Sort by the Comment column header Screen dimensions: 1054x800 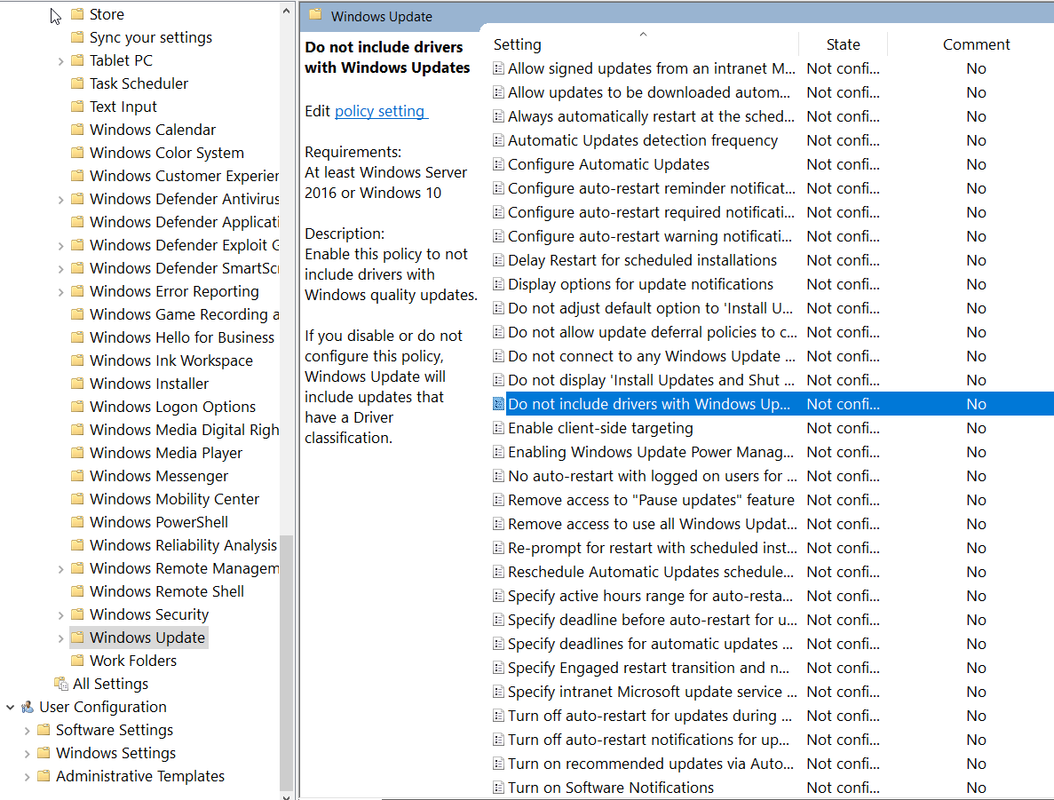[976, 44]
